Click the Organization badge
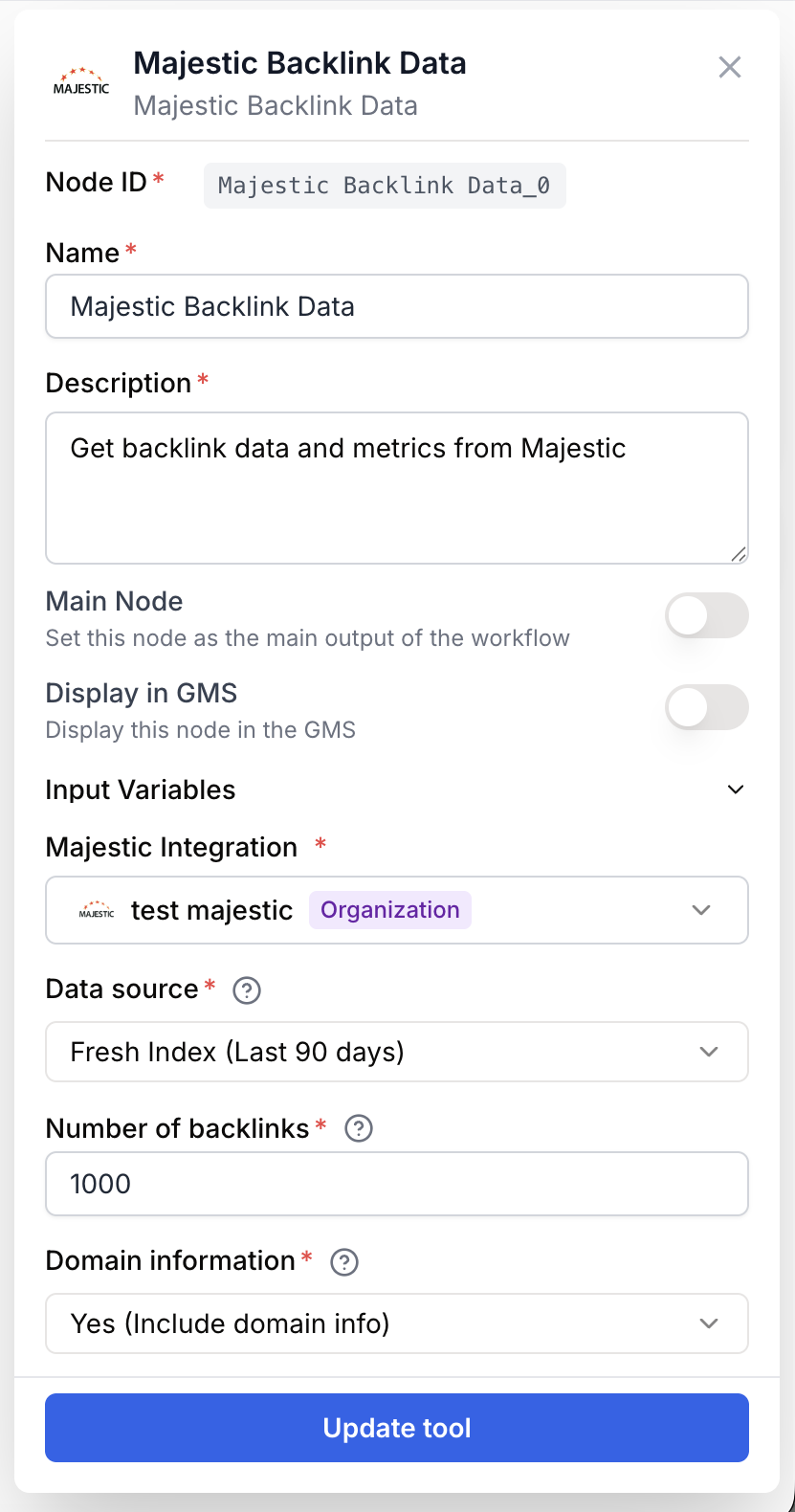Viewport: 795px width, 1512px height. point(390,910)
